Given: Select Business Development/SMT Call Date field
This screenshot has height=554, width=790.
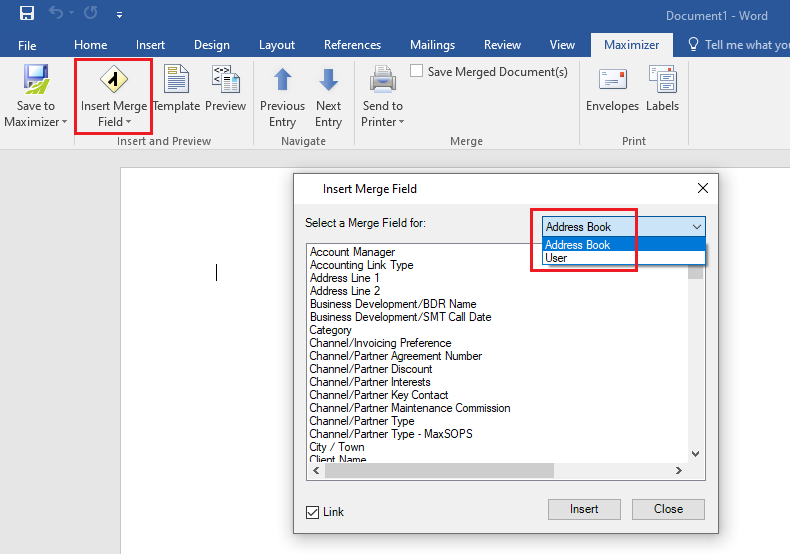Looking at the screenshot, I should pyautogui.click(x=401, y=317).
